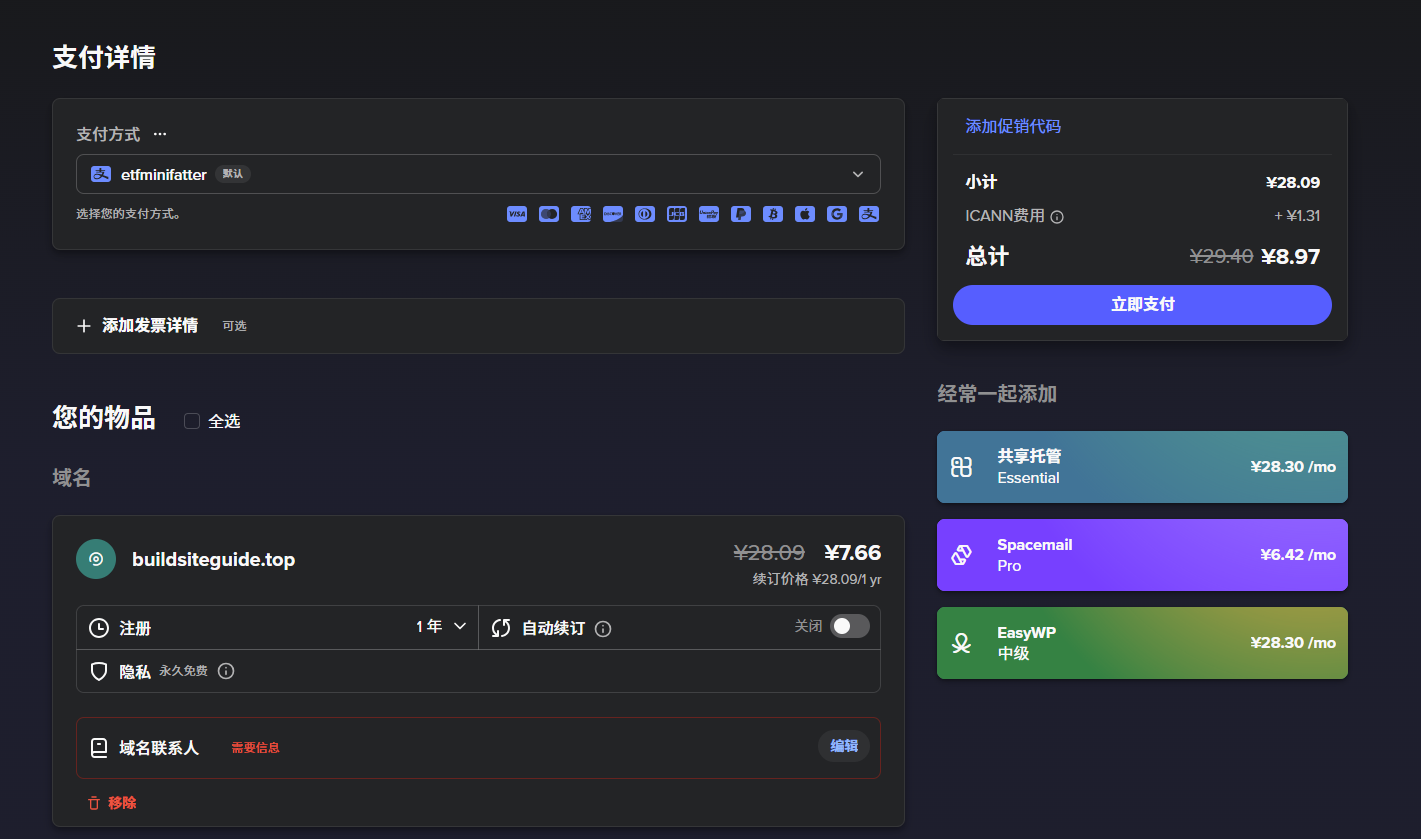Click the 立即支付 pay now button

[1142, 305]
